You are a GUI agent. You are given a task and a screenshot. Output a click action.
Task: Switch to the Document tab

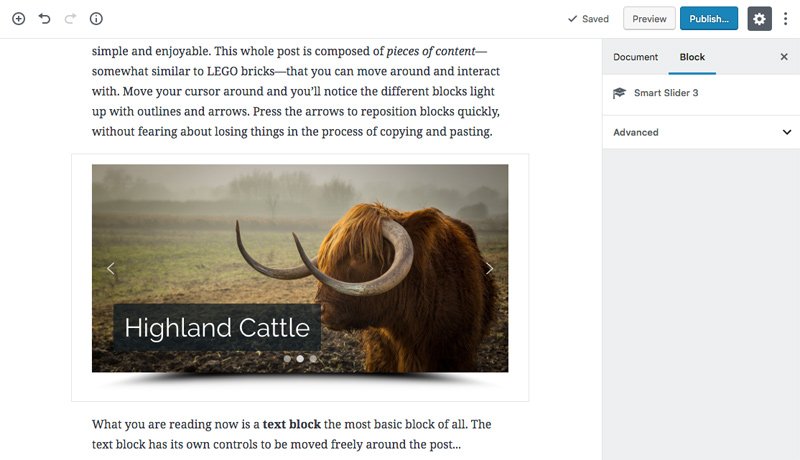coord(635,57)
